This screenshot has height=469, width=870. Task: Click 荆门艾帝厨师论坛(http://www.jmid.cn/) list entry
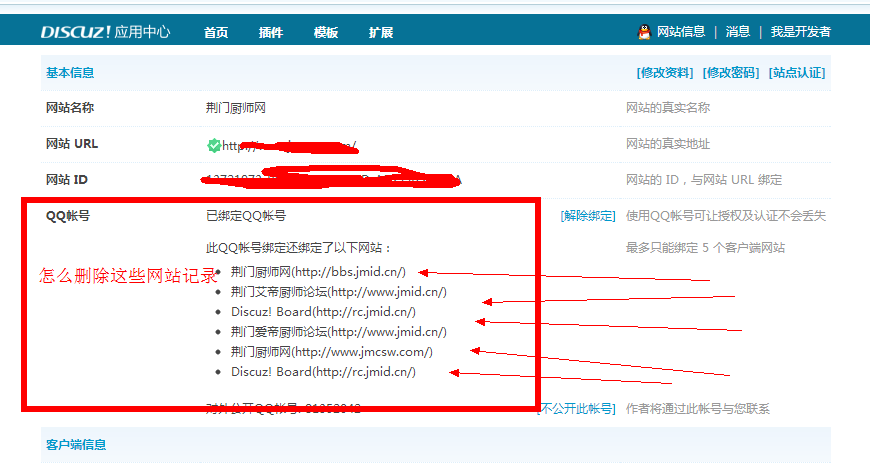(x=338, y=292)
